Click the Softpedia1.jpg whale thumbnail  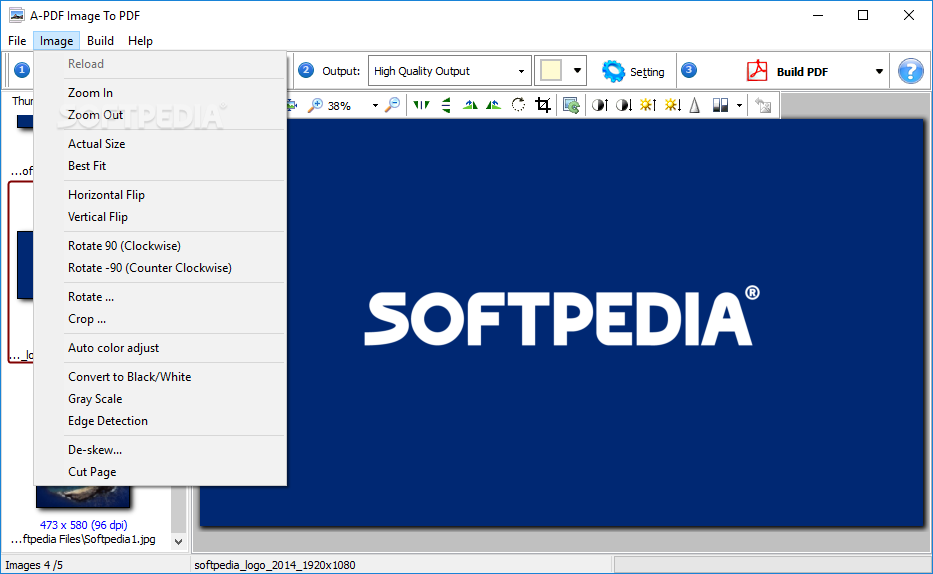(x=83, y=497)
